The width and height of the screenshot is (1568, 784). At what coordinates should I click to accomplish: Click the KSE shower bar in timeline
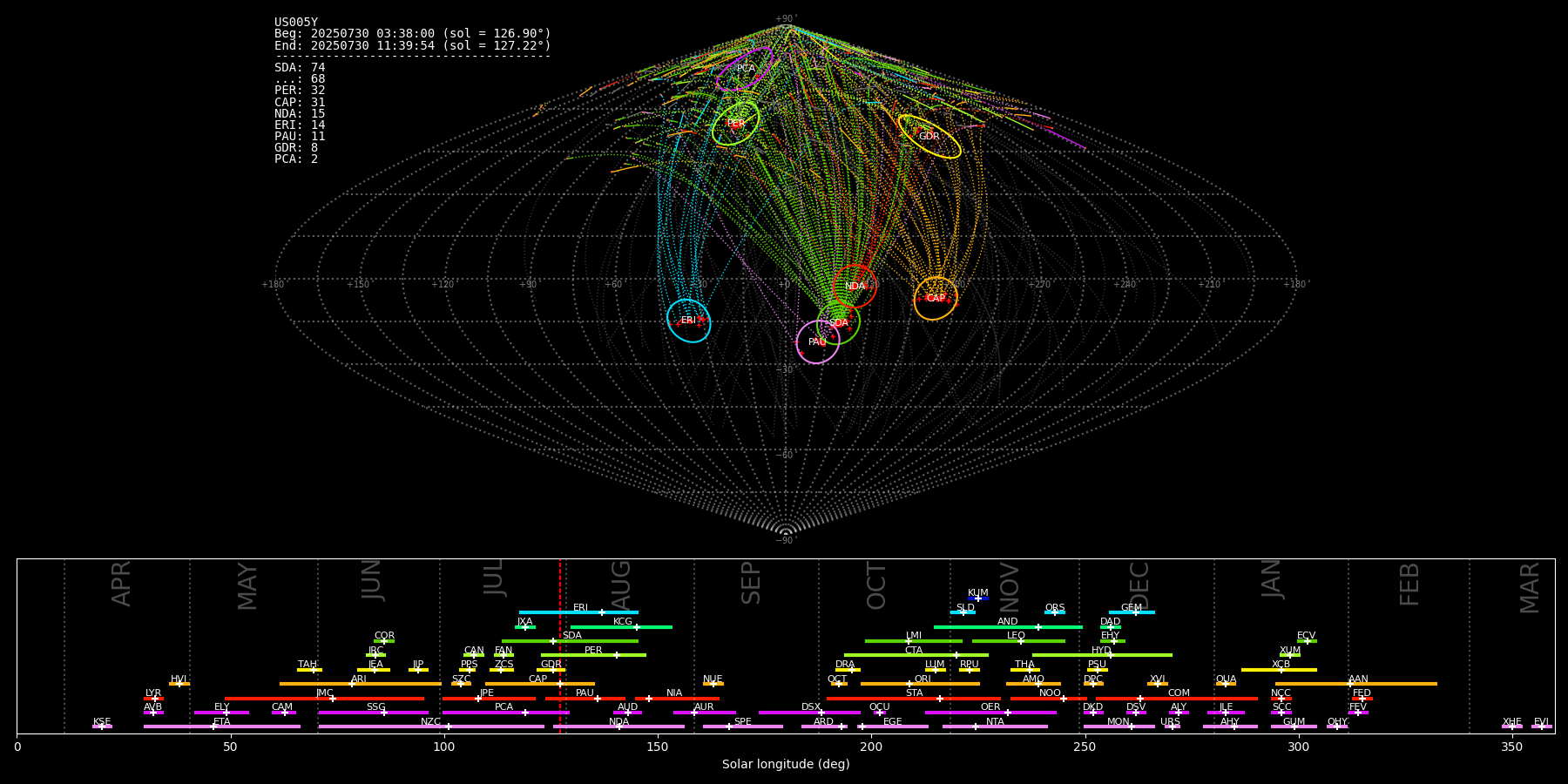point(102,727)
